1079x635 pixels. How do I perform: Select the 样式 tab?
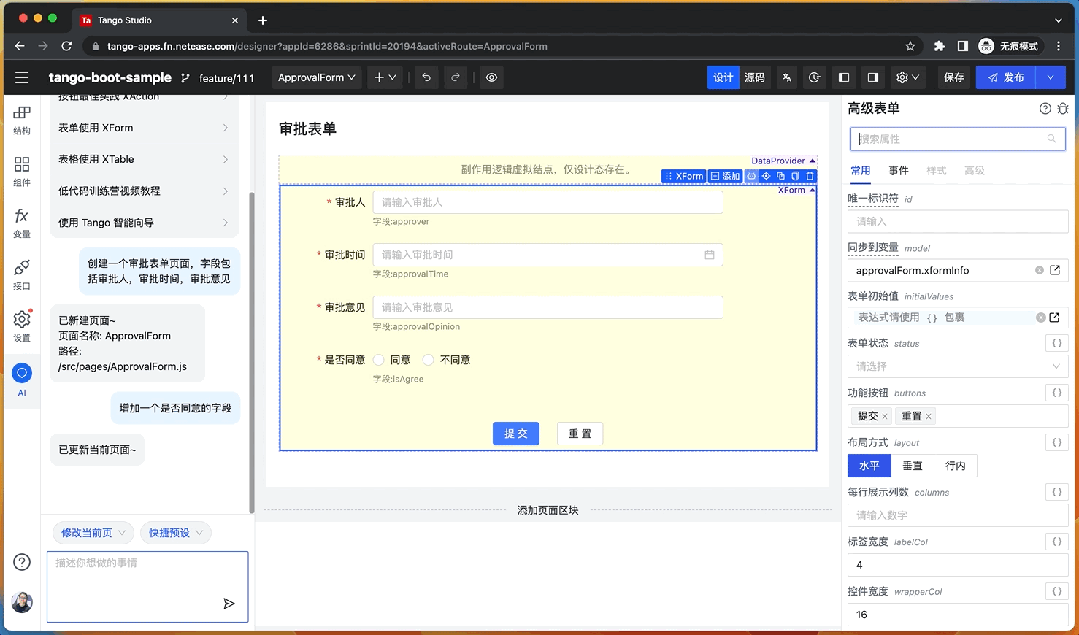[936, 171]
